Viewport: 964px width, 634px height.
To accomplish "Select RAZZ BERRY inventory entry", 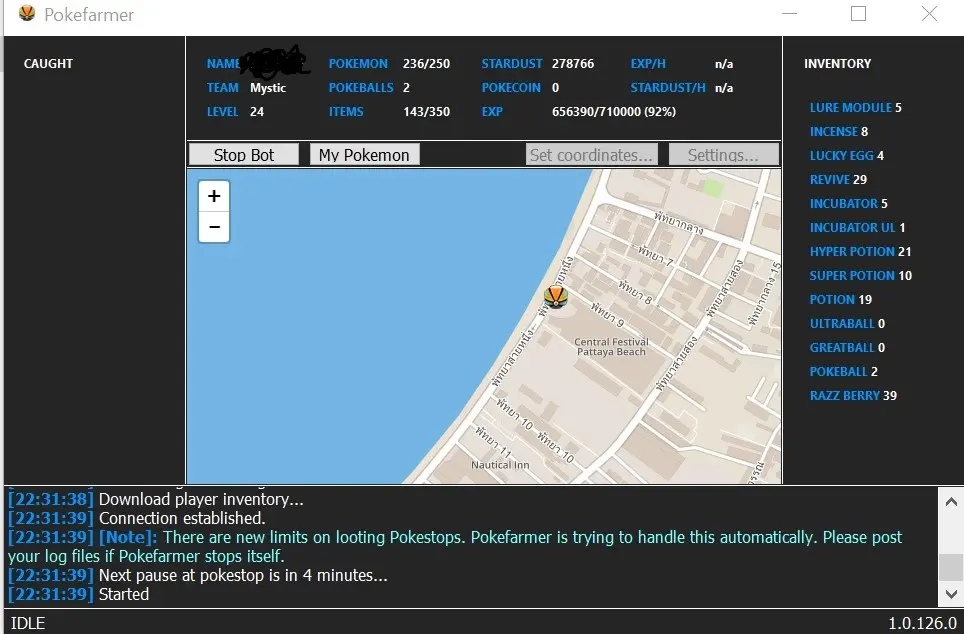I will pos(853,395).
